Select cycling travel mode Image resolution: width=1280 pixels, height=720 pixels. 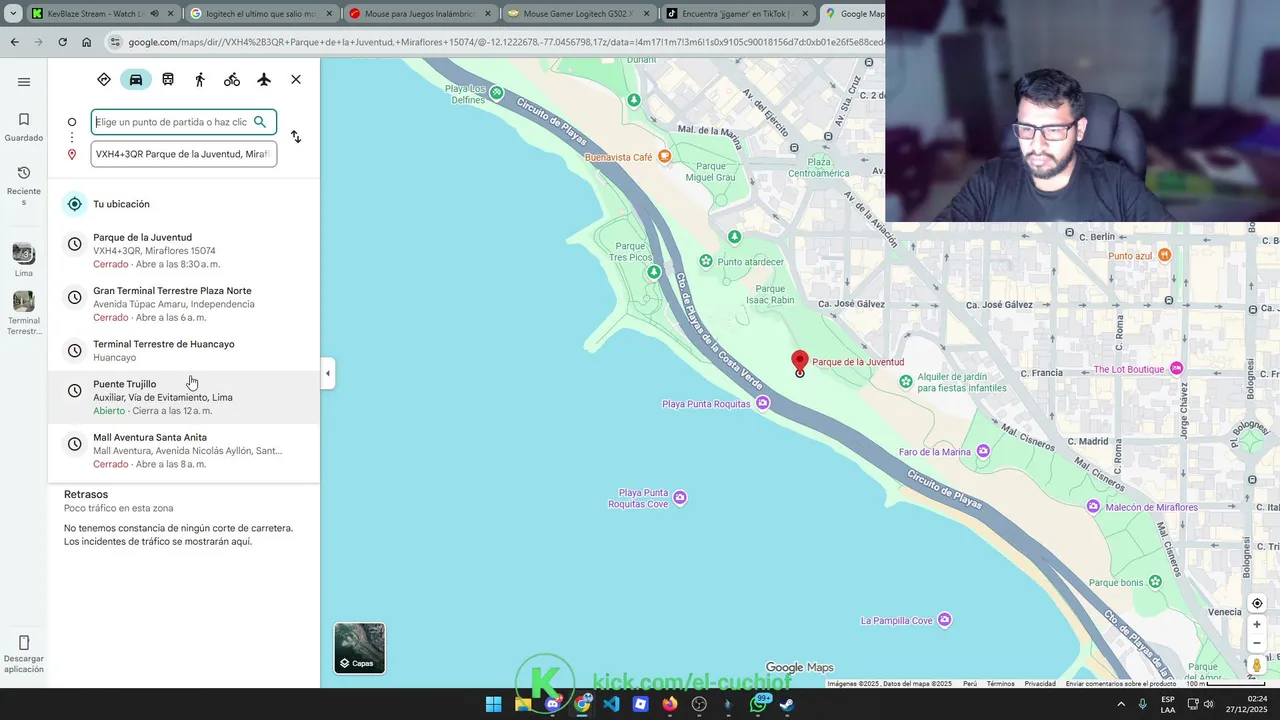click(232, 79)
